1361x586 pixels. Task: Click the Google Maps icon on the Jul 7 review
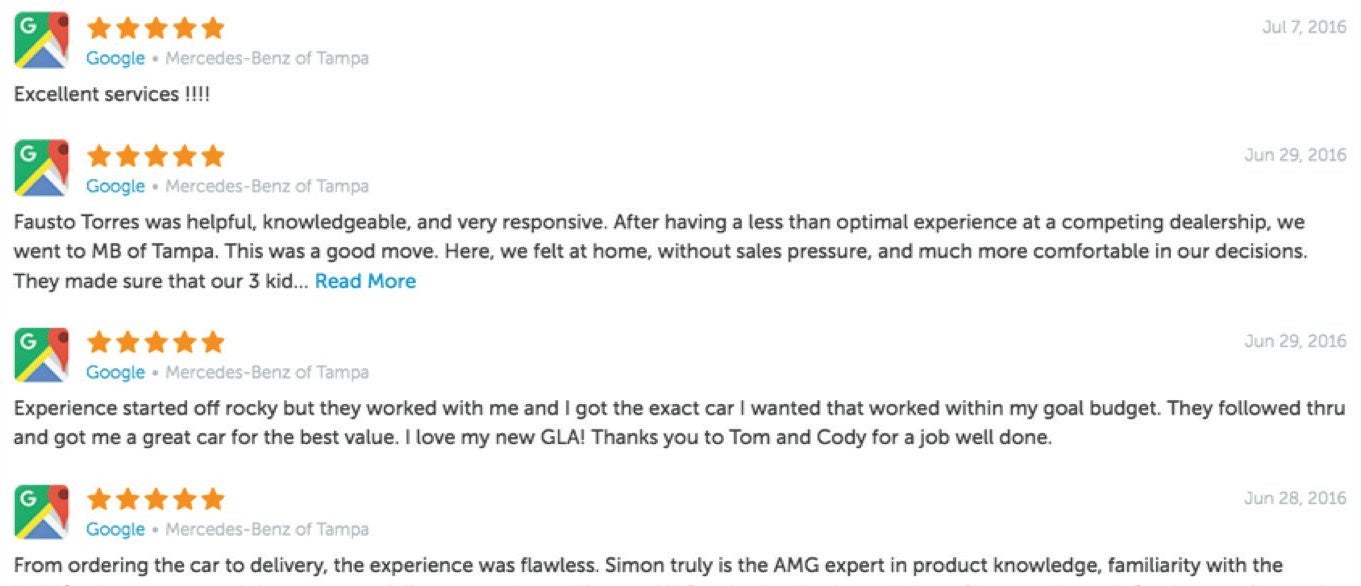coord(41,40)
